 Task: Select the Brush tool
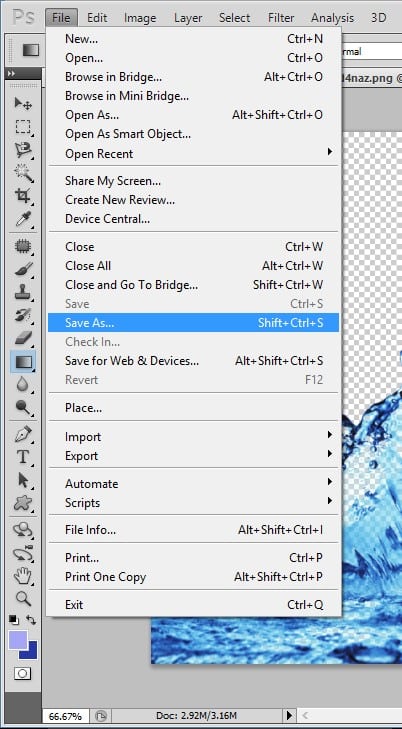tap(22, 269)
